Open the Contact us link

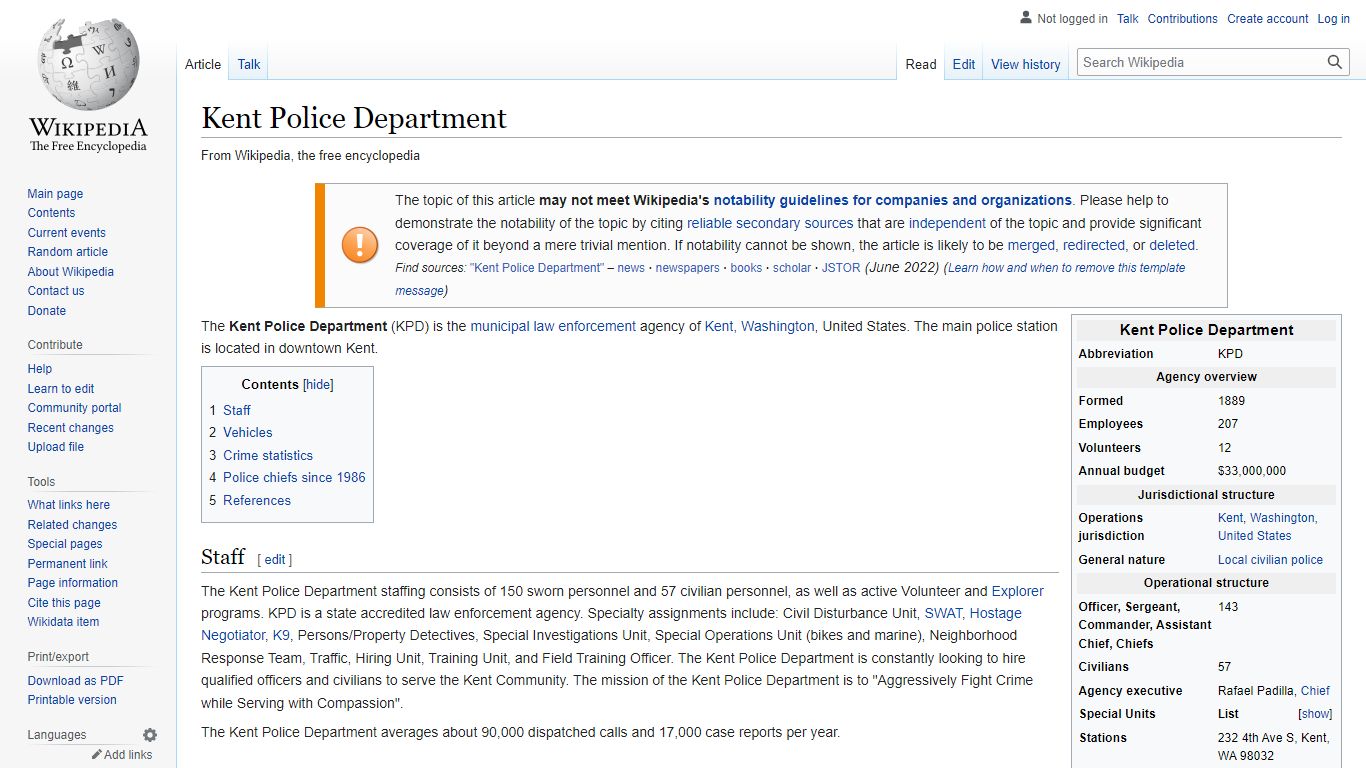point(56,291)
